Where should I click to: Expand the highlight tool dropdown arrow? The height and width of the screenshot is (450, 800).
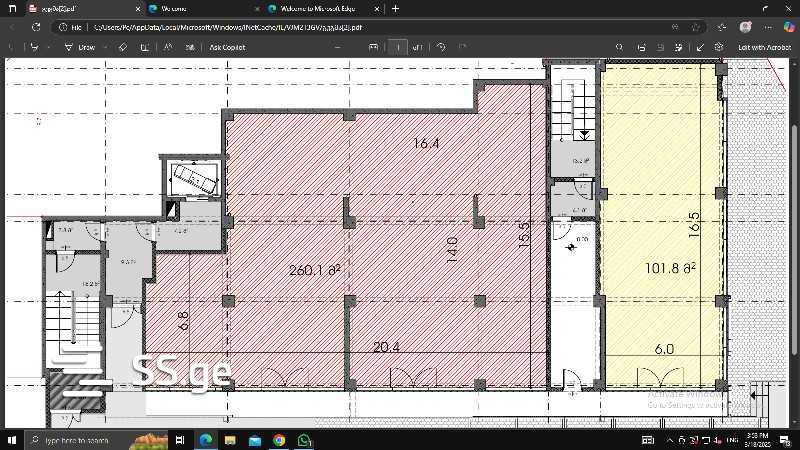point(49,47)
